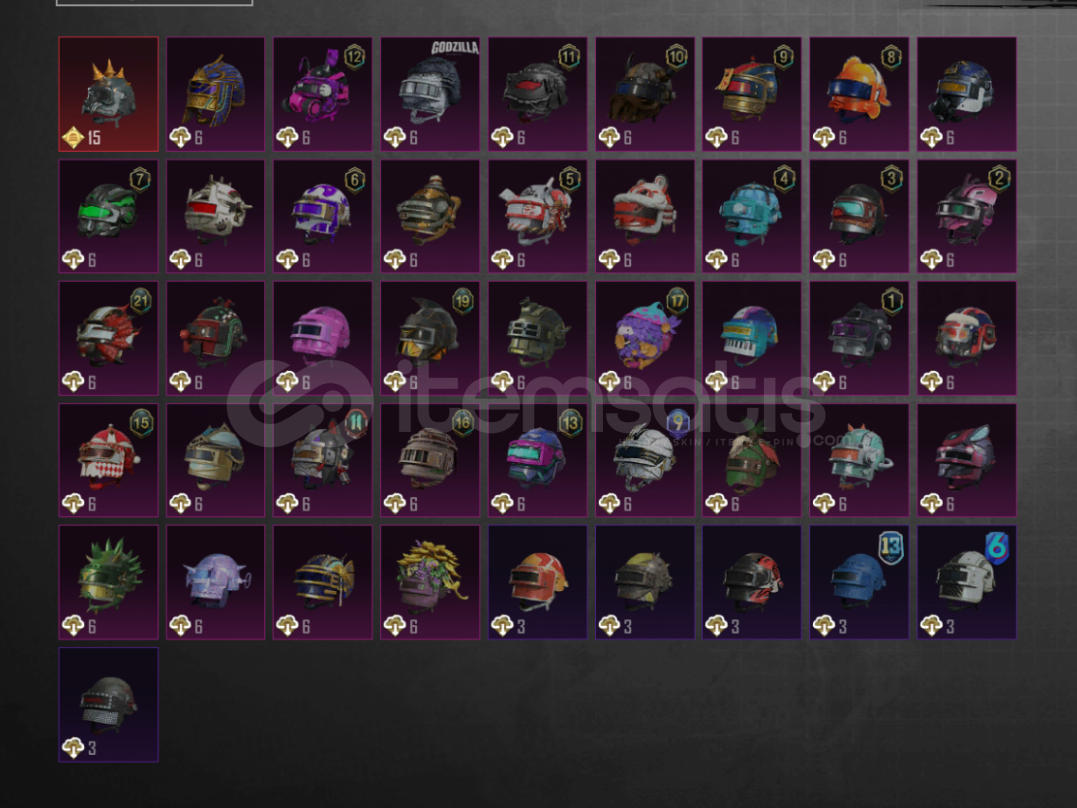Select the red-white clown helmet with badge 15
This screenshot has width=1077, height=808.
109,460
